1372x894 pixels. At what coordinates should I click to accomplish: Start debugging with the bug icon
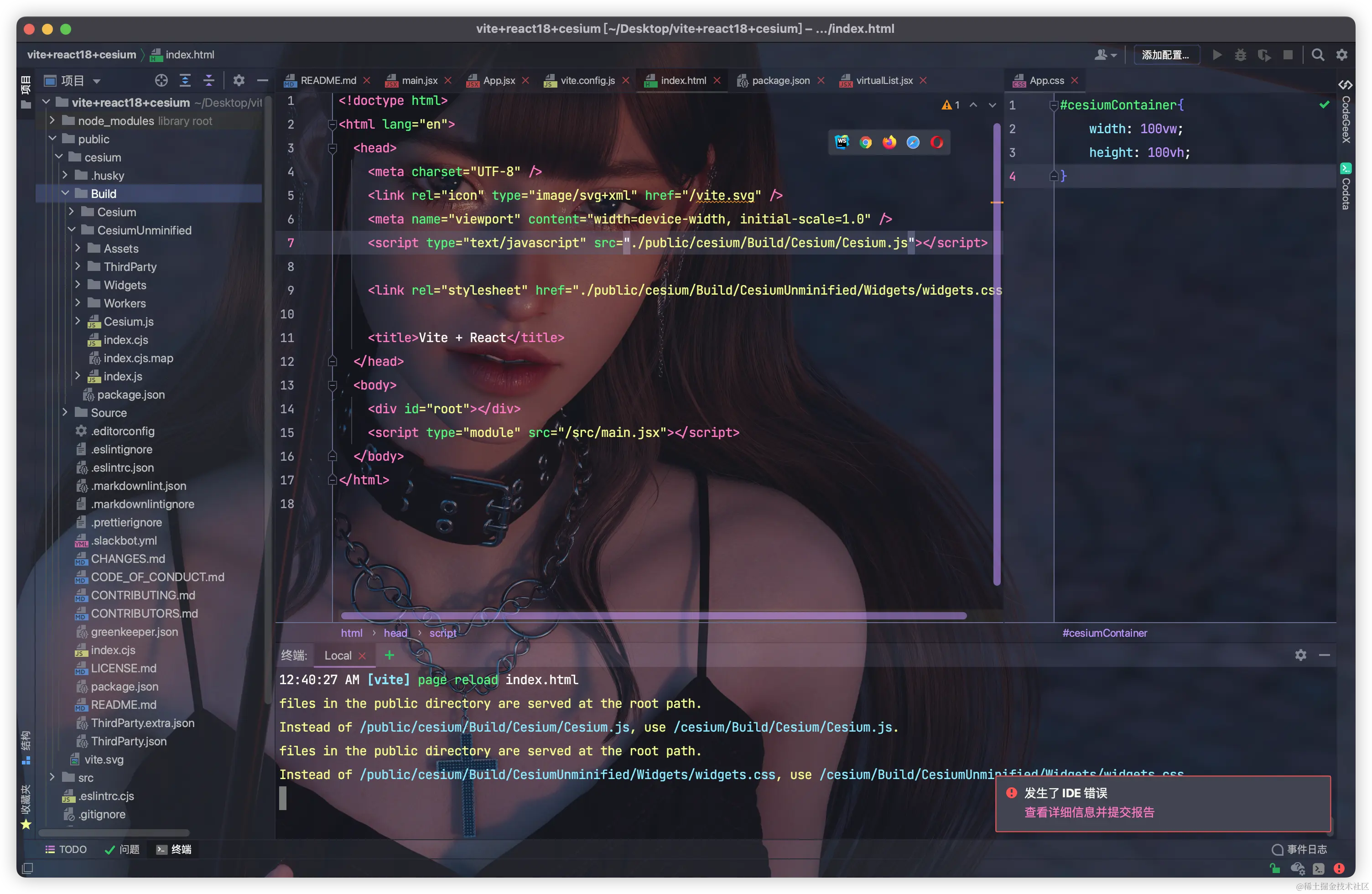pyautogui.click(x=1241, y=54)
